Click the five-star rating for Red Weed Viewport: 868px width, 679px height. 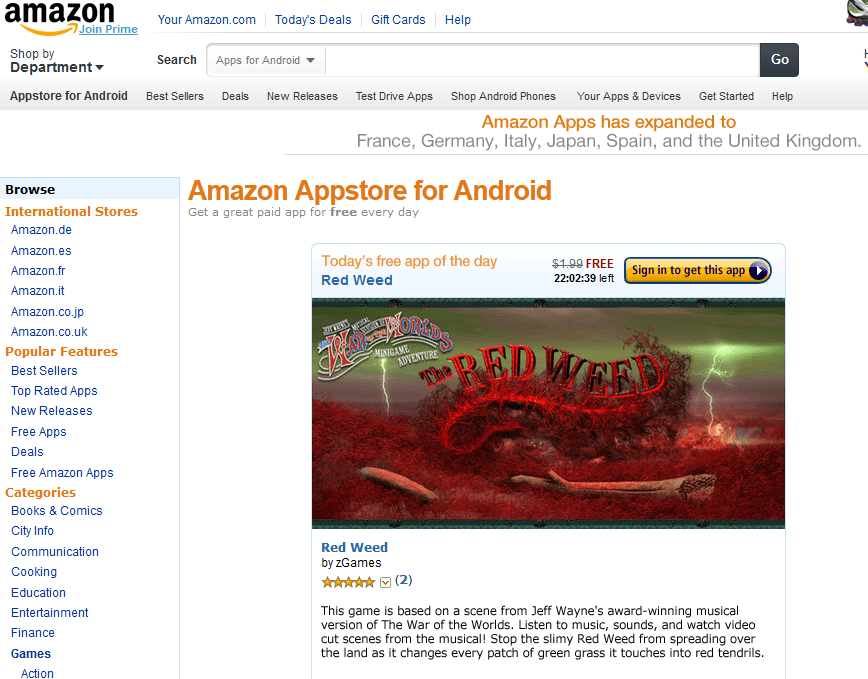pyautogui.click(x=348, y=582)
